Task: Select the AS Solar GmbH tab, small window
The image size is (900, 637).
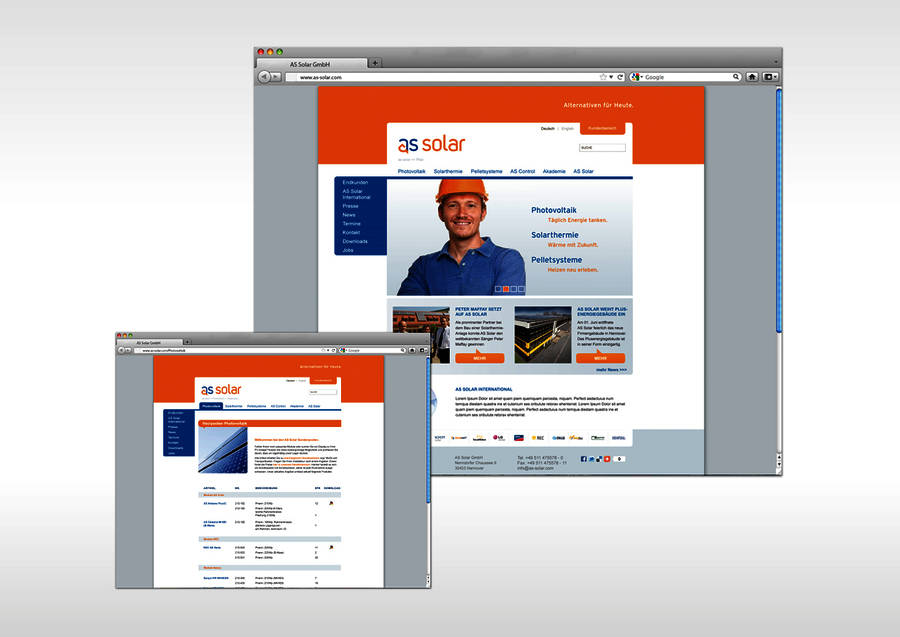Action: click(149, 343)
